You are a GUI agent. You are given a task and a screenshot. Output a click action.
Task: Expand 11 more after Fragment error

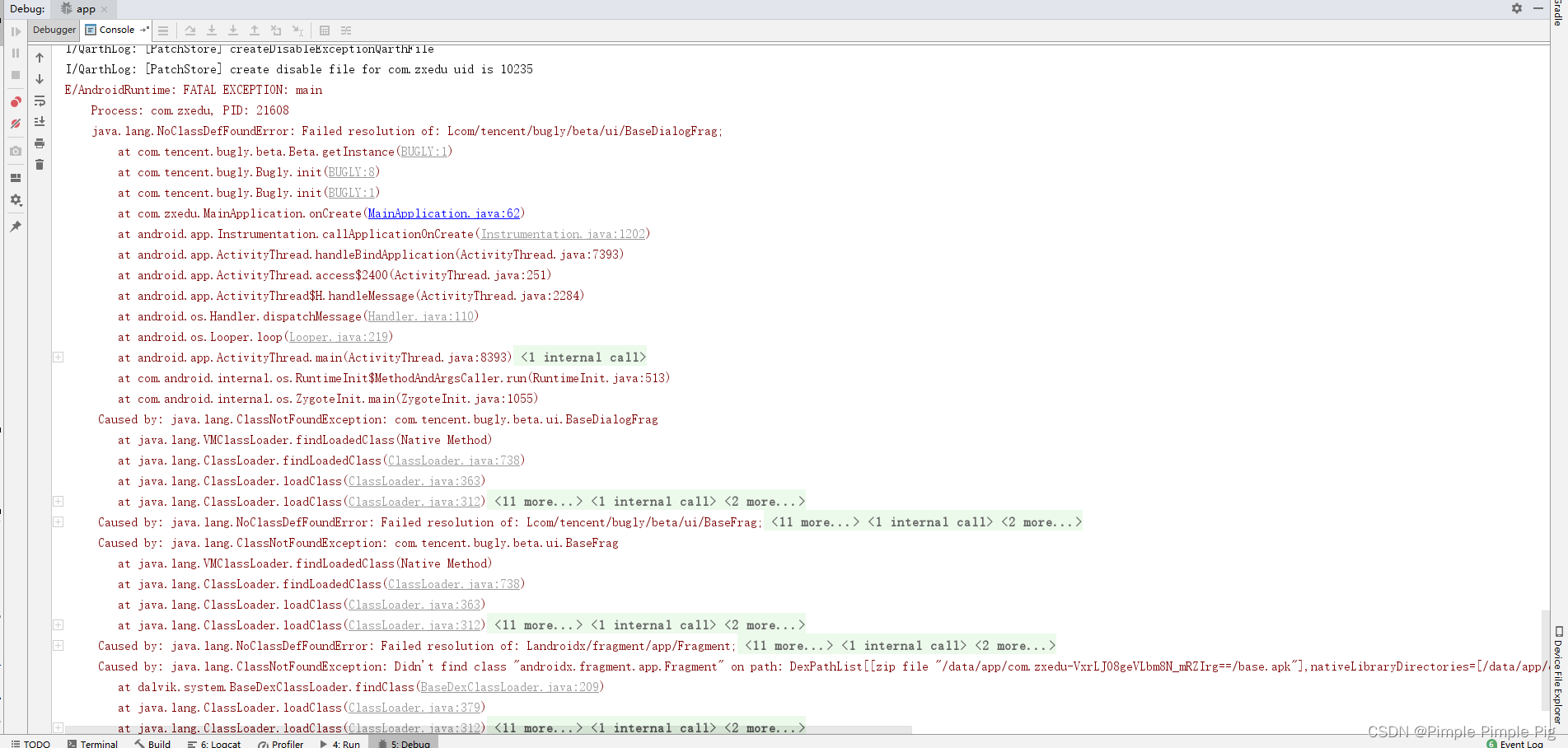point(789,646)
